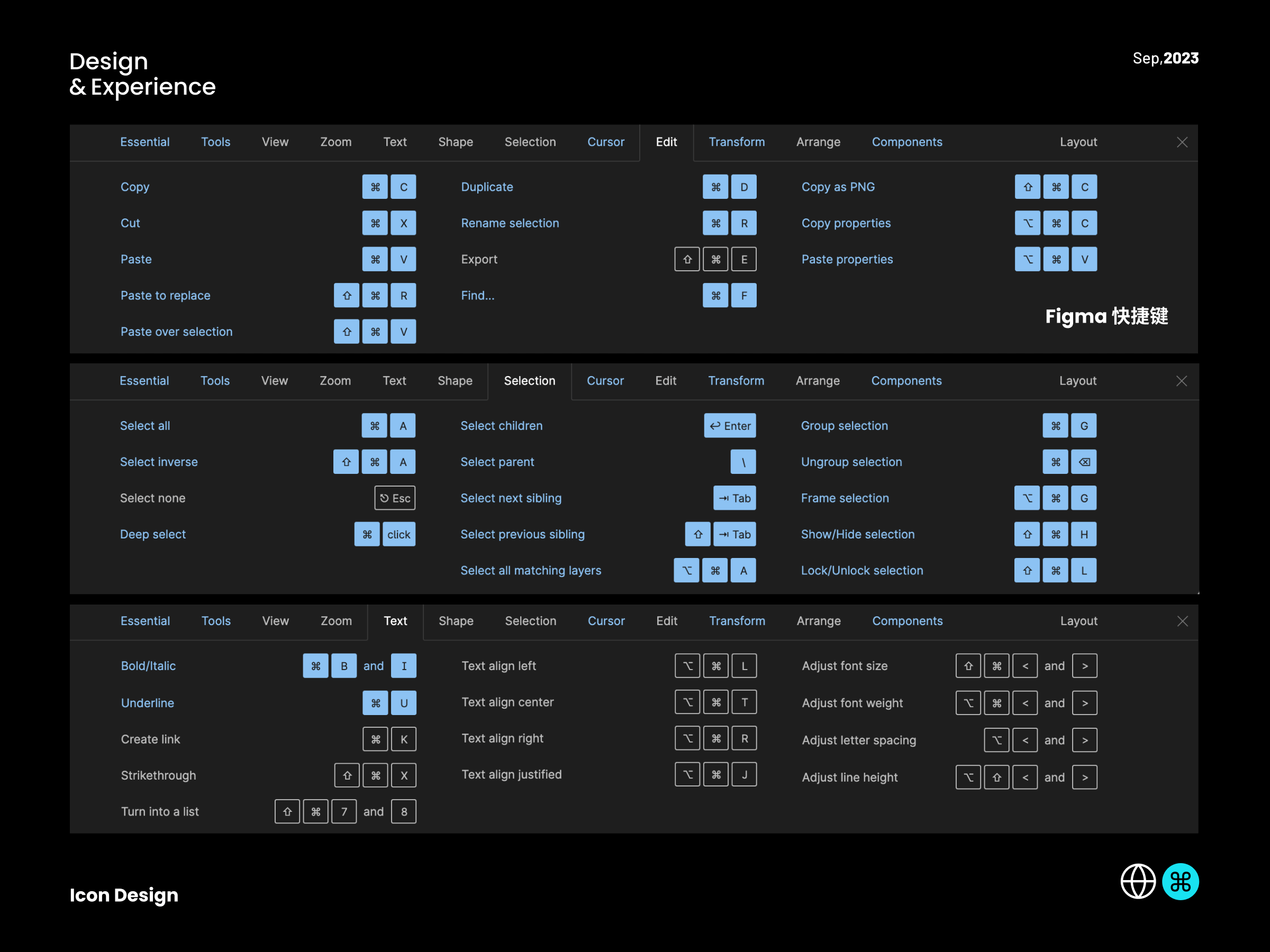
Task: Open the Shape tab in the Text panel
Action: coord(456,621)
